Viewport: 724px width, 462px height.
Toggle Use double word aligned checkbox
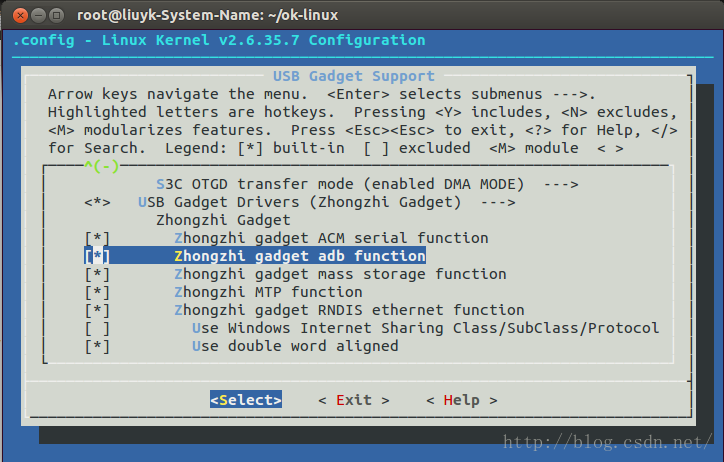point(97,346)
